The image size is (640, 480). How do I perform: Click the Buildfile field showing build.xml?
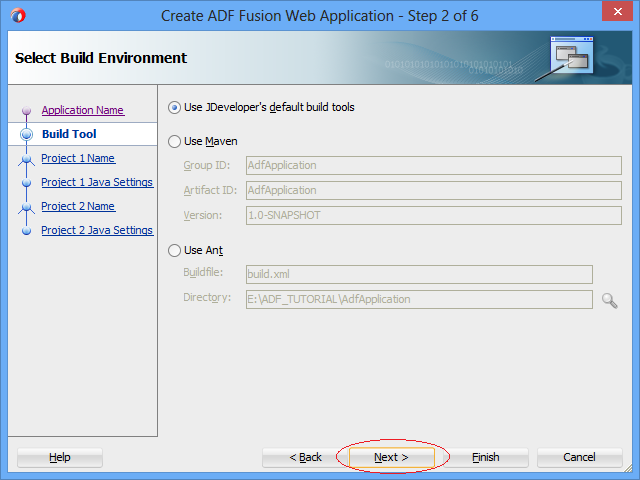click(x=419, y=274)
